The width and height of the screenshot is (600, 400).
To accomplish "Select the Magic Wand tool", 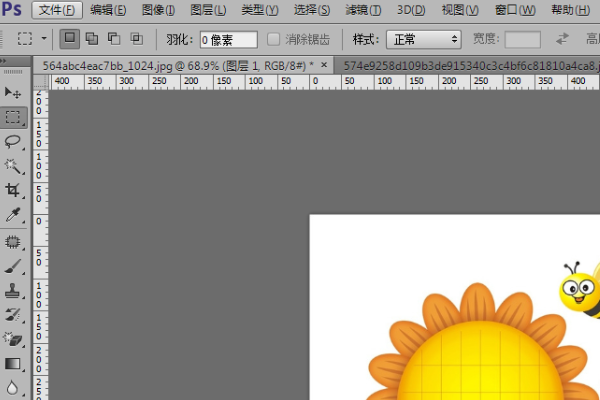I will point(13,166).
